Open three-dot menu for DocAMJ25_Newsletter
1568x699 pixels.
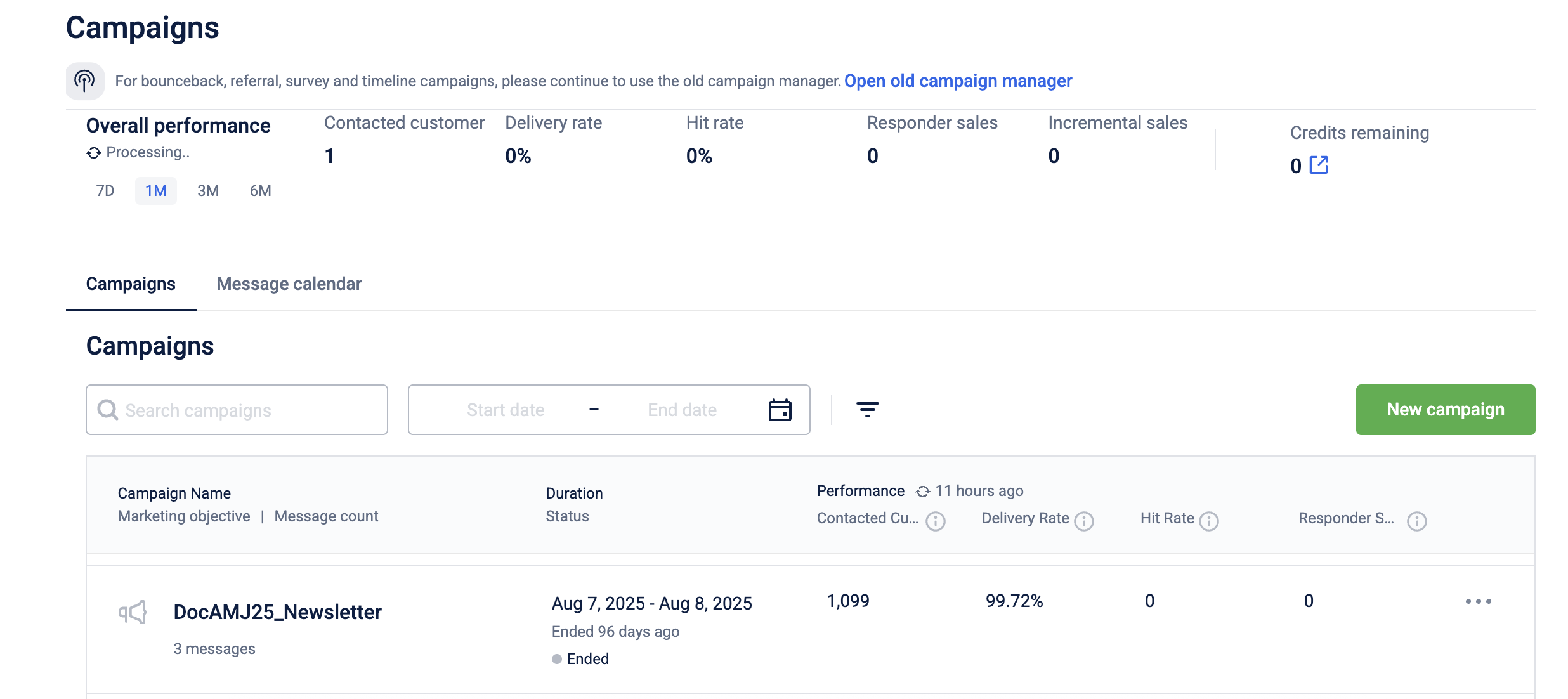click(x=1478, y=601)
